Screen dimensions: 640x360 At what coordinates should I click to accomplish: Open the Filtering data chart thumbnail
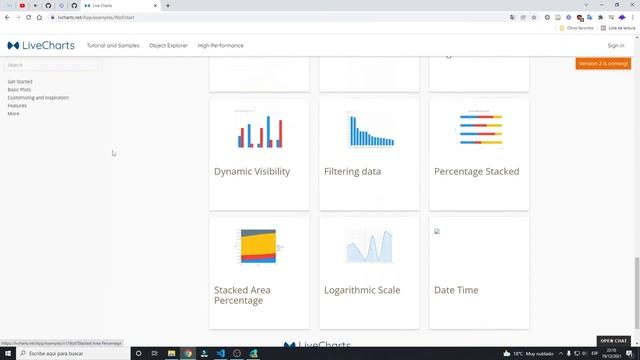[x=370, y=130]
